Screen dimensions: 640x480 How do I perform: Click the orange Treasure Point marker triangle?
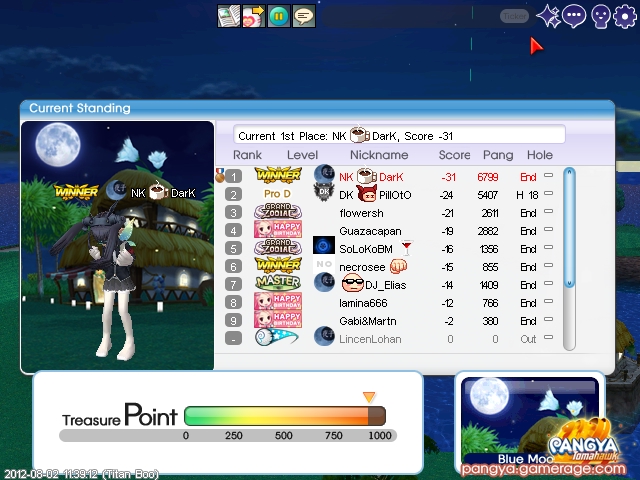[x=369, y=397]
